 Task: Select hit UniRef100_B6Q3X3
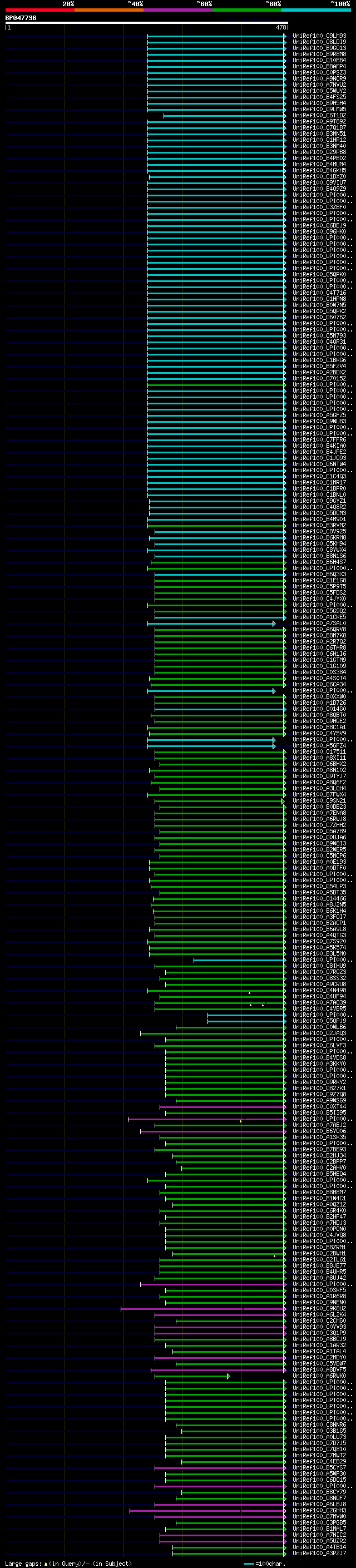click(x=319, y=574)
